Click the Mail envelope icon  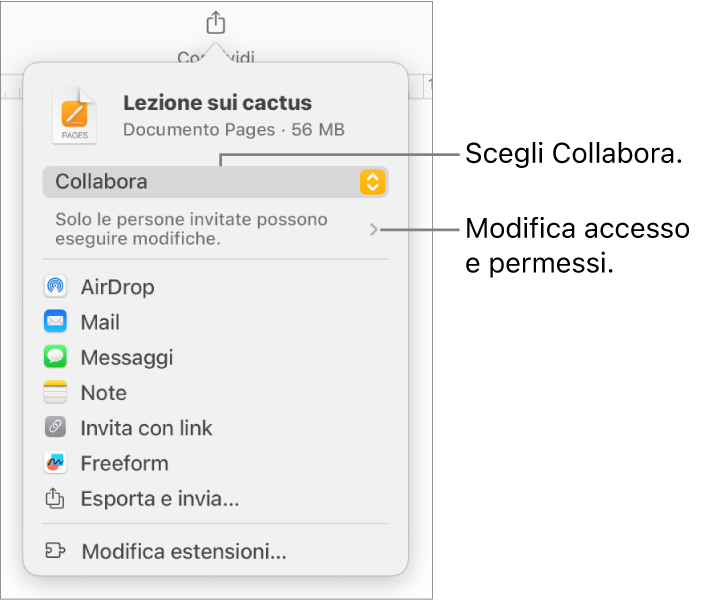pos(56,323)
